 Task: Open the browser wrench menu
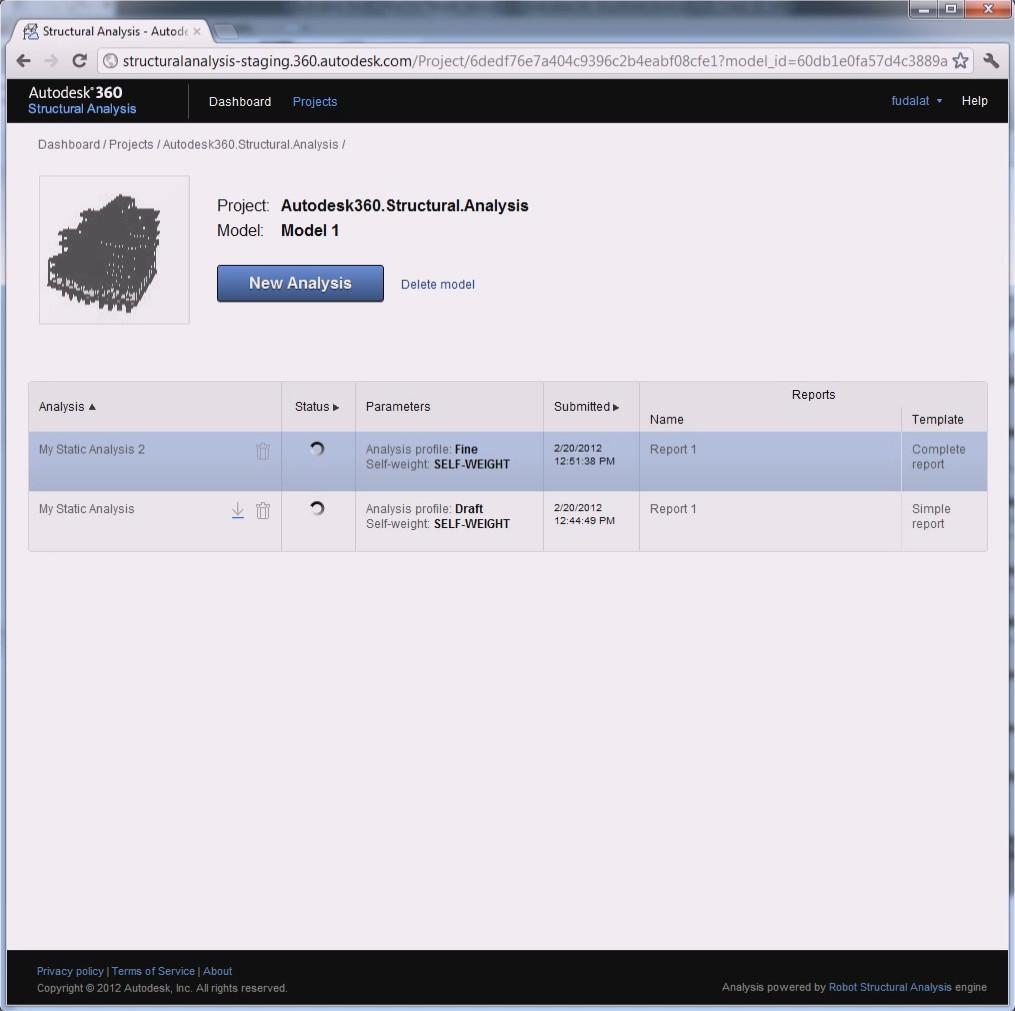(x=991, y=61)
